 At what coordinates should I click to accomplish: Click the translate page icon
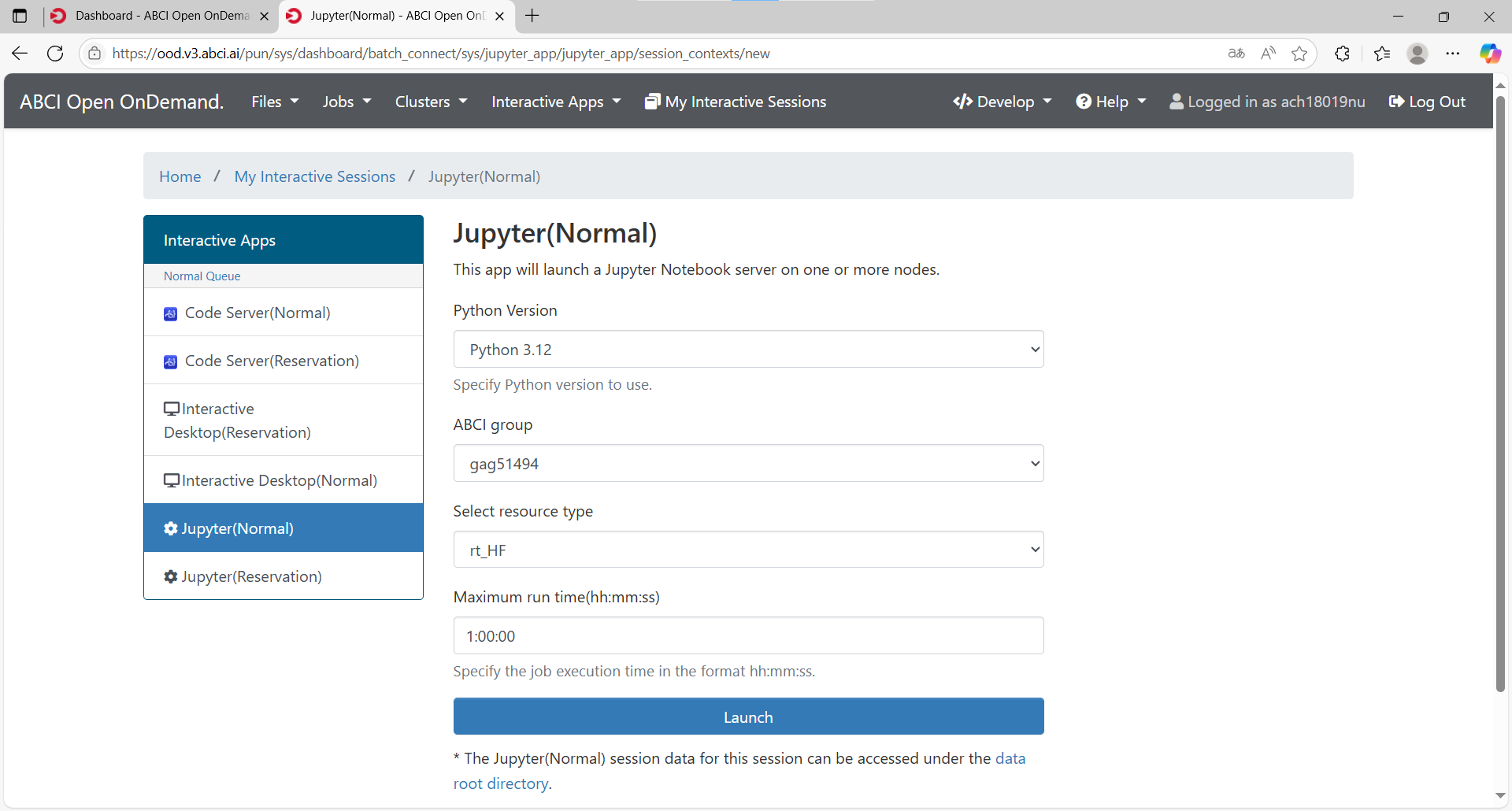click(1236, 54)
